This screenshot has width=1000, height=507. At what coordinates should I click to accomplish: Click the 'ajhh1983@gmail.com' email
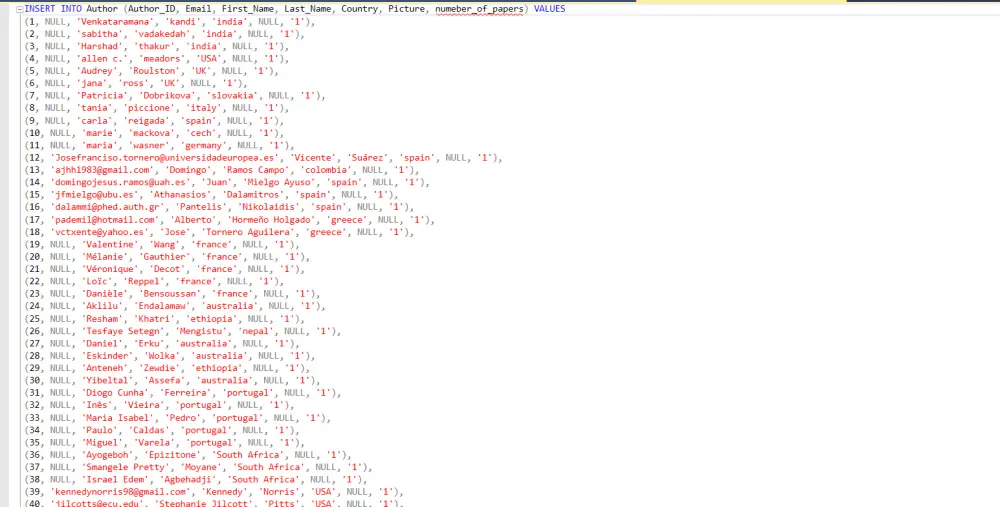[x=102, y=170]
